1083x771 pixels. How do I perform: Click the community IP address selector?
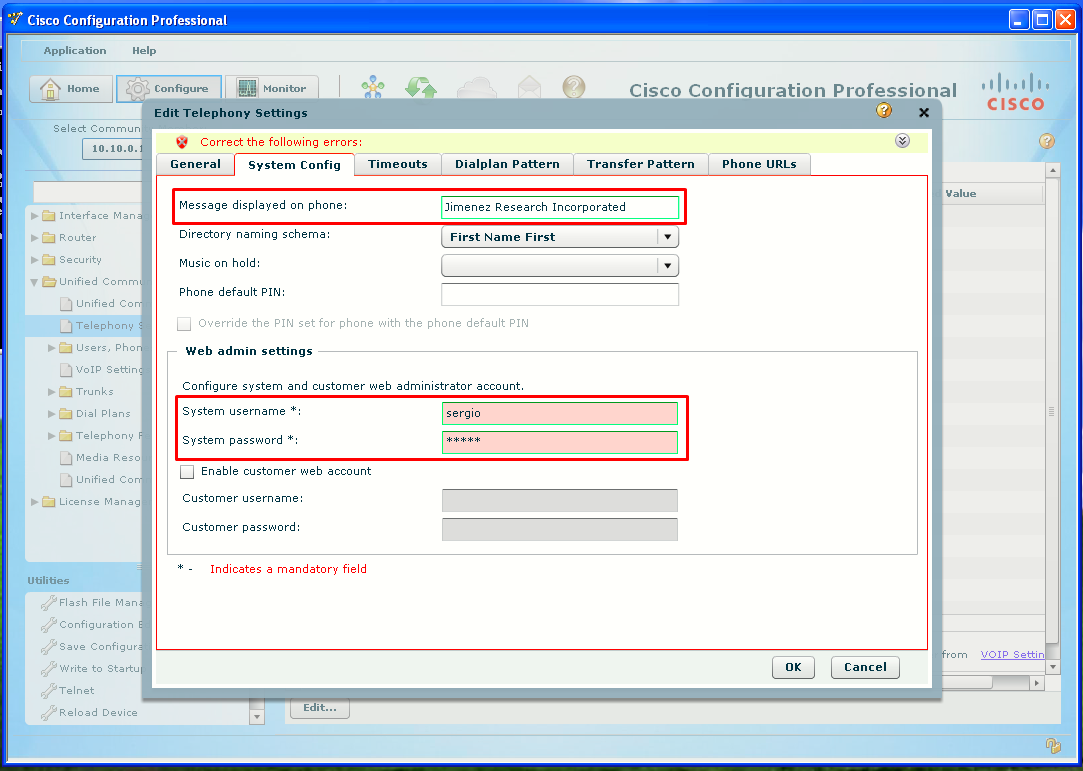click(114, 149)
